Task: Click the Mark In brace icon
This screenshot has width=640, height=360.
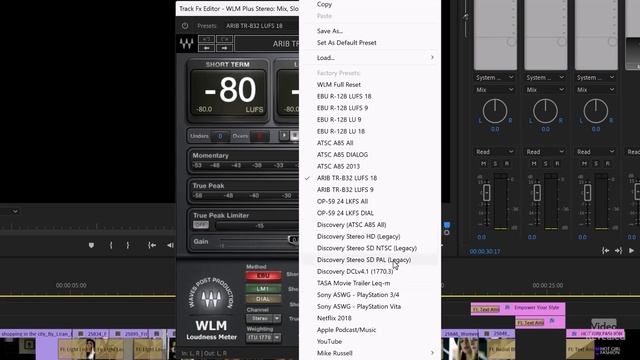Action: tap(111, 245)
